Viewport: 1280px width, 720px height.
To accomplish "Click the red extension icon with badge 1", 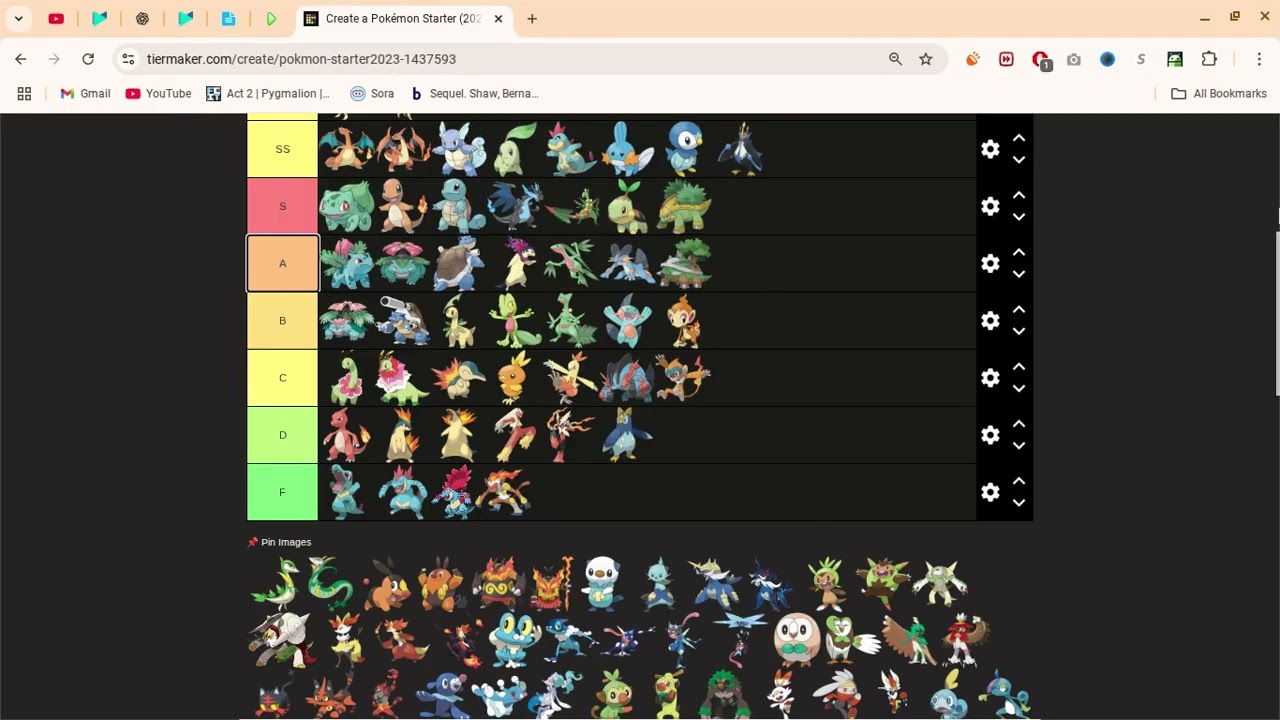I will 1041,60.
